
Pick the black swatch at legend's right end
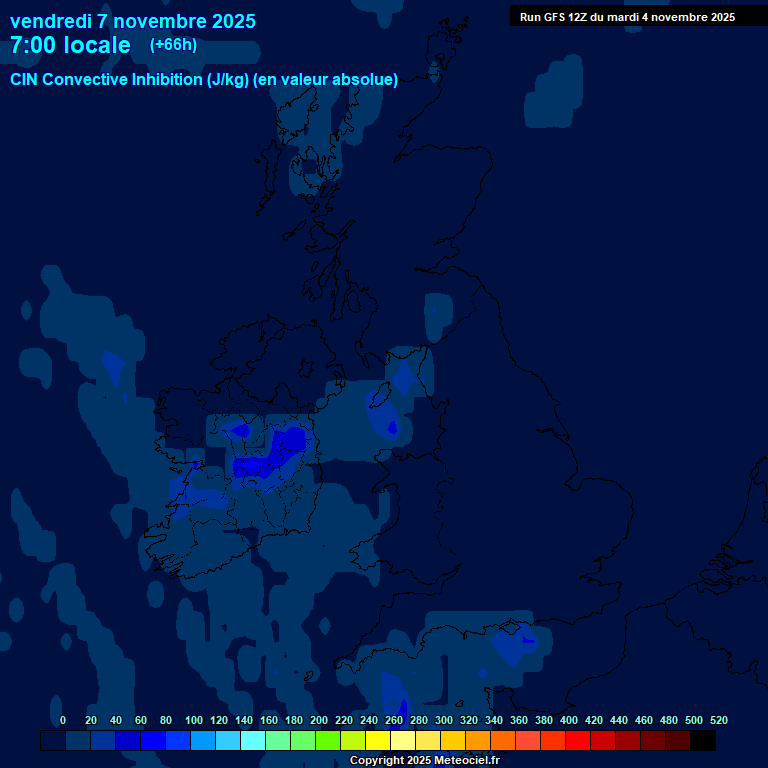(x=703, y=741)
